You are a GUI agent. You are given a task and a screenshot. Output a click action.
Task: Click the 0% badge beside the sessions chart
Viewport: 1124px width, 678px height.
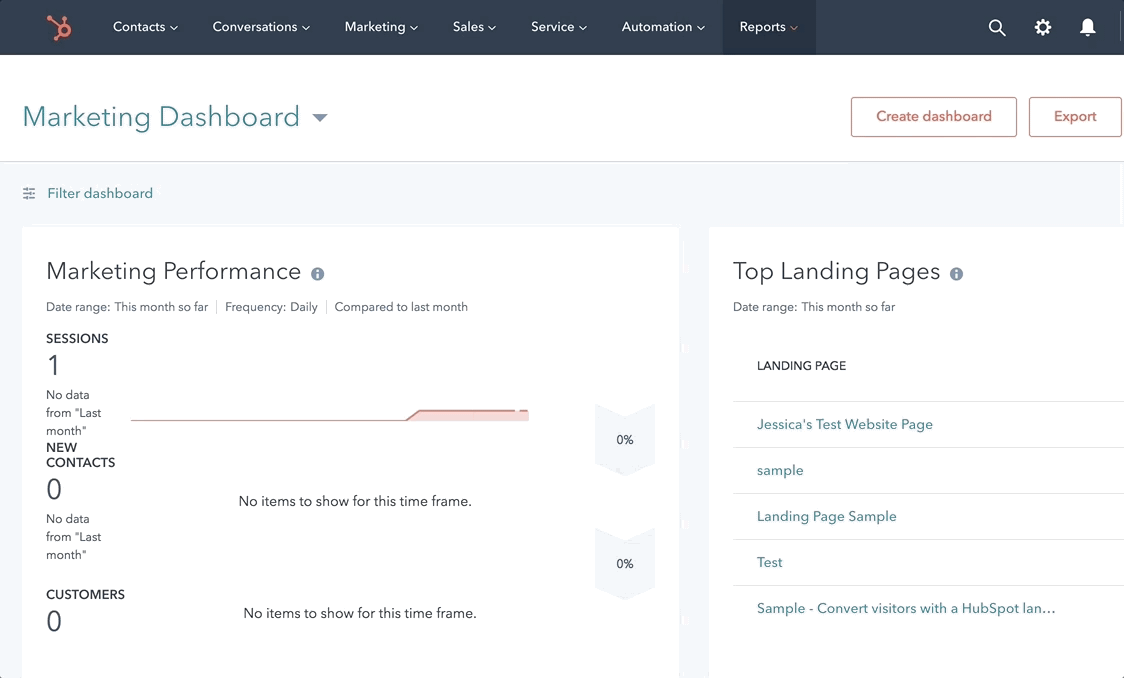tap(624, 440)
